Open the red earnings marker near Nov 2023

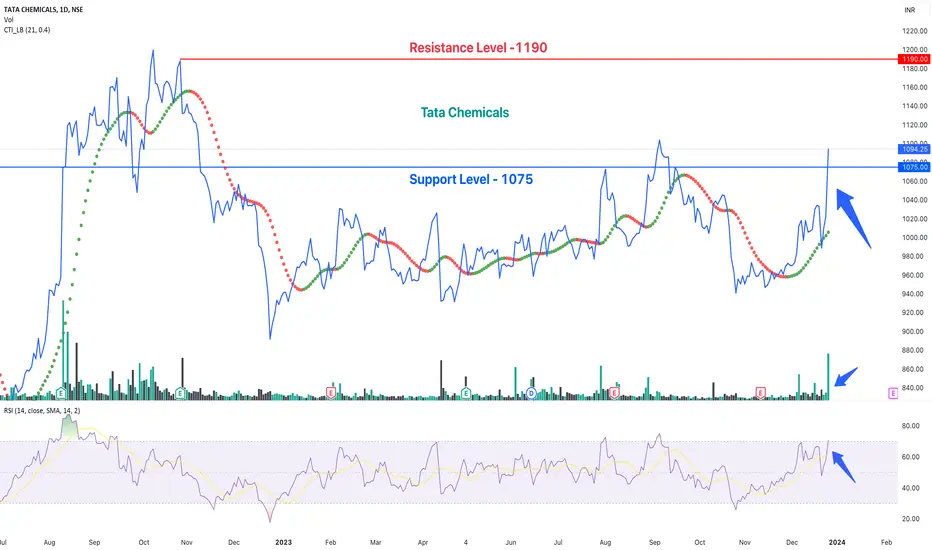tap(760, 393)
